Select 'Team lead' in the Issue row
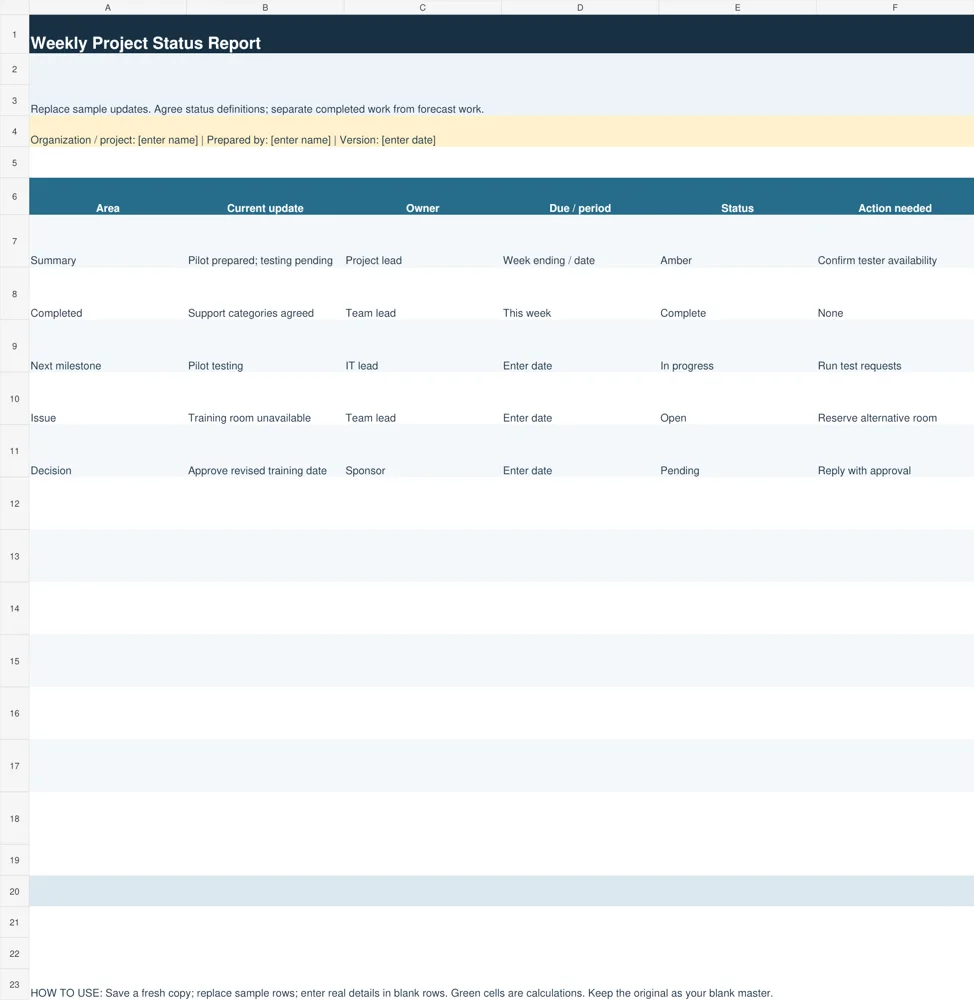Image resolution: width=974 pixels, height=1000 pixels. [422, 399]
